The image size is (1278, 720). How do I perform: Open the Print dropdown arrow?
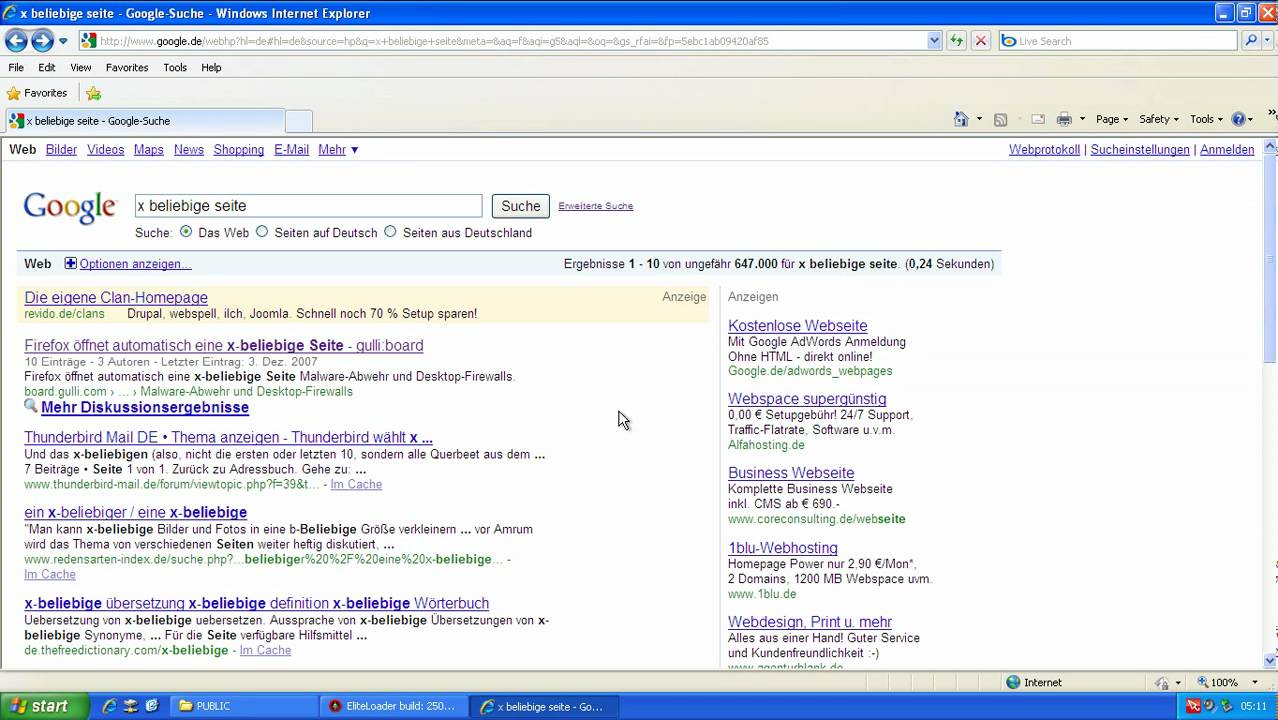1082,119
